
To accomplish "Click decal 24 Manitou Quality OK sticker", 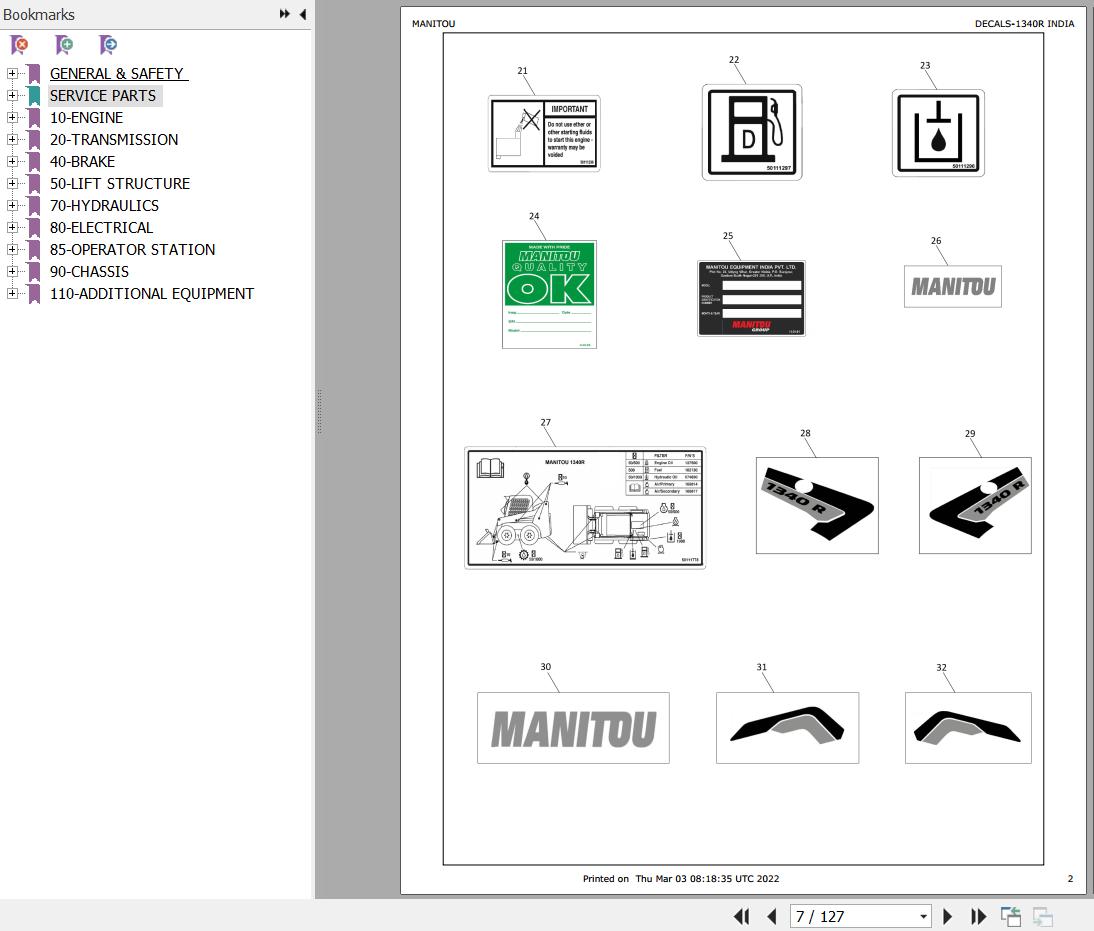I will 549,294.
